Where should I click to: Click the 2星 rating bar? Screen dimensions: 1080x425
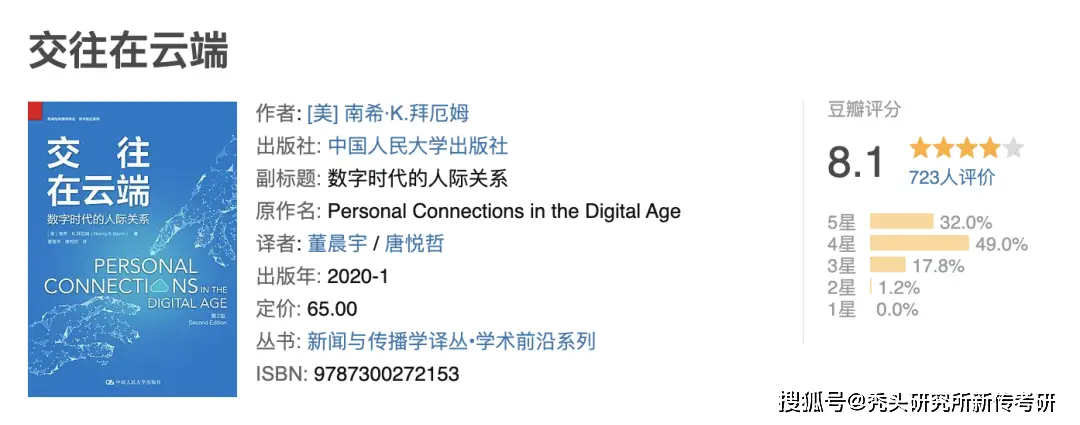872,287
